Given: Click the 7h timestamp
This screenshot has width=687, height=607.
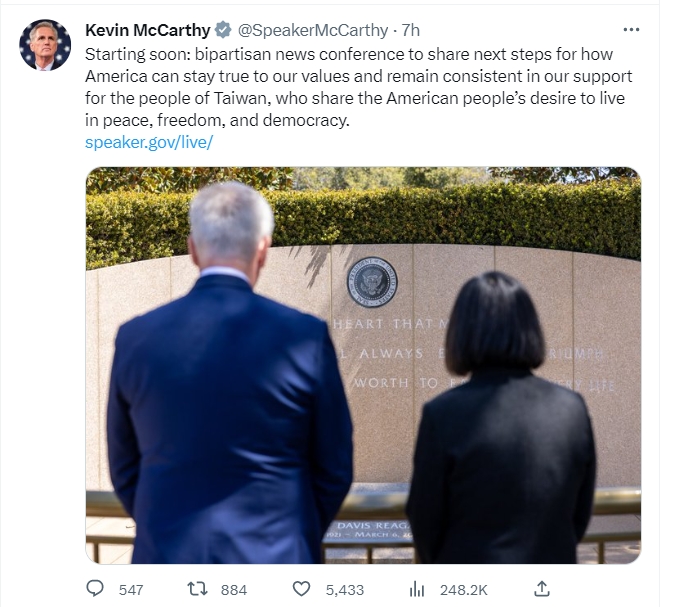Looking at the screenshot, I should coord(411,30).
